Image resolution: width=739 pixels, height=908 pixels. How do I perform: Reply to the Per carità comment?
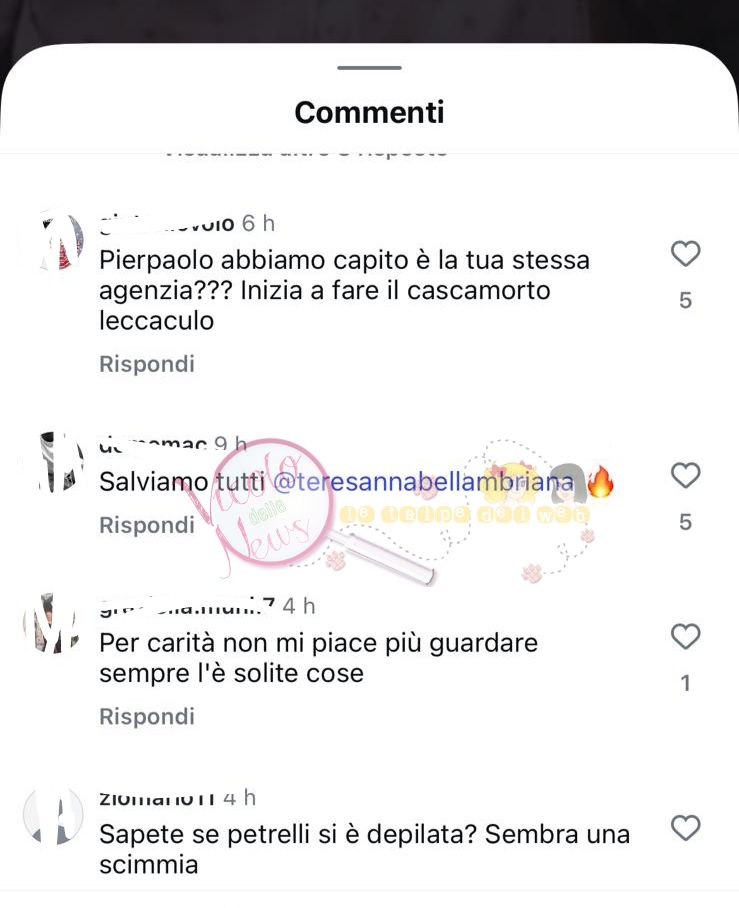coord(147,717)
